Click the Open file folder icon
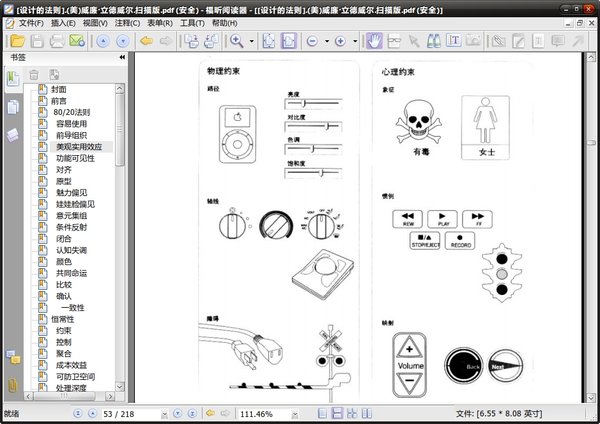600x424 pixels. [14, 41]
